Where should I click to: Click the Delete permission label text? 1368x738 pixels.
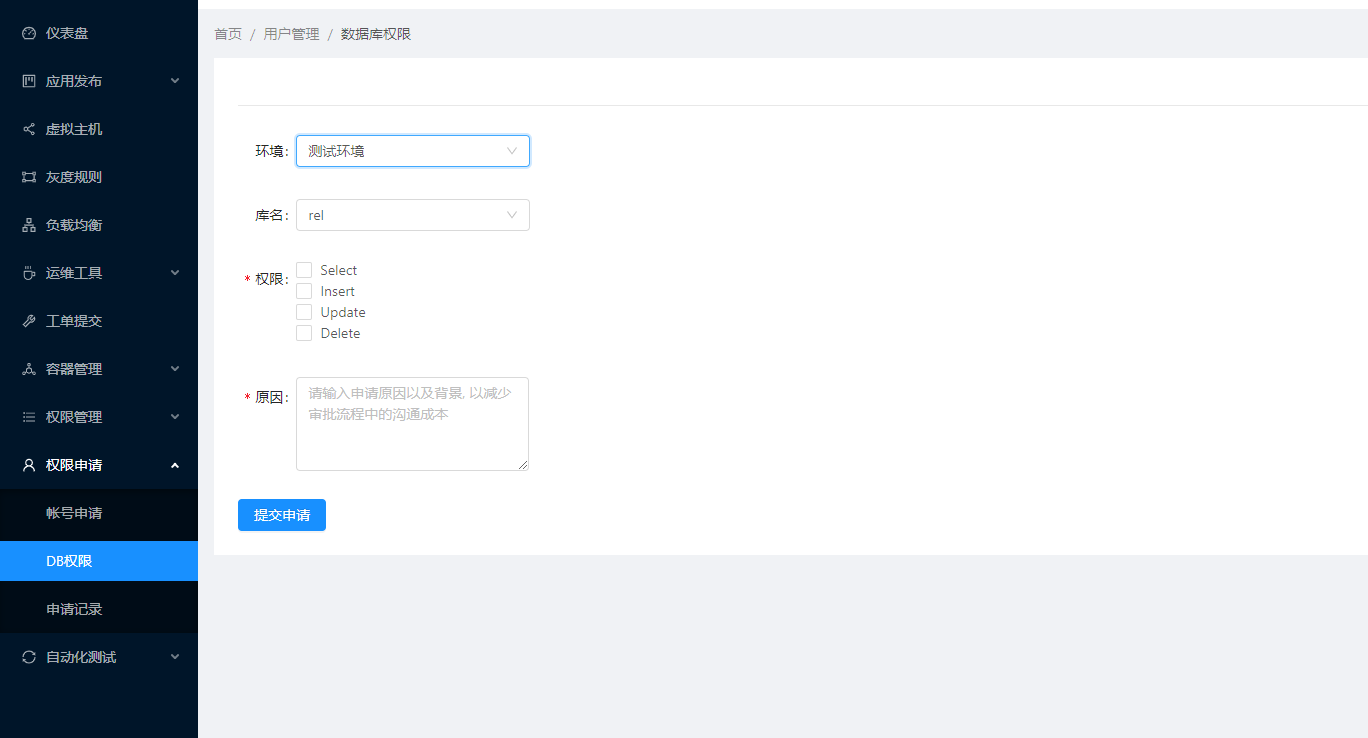tap(340, 333)
